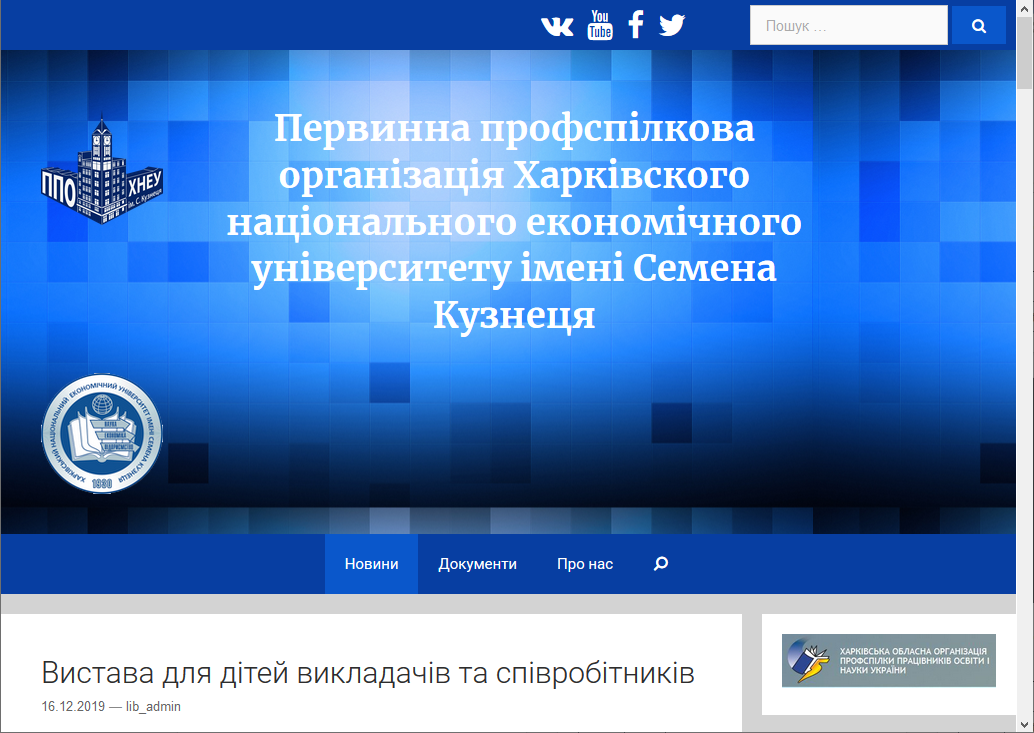Image resolution: width=1034 pixels, height=733 pixels.
Task: Open the VK social network icon
Action: pyautogui.click(x=557, y=25)
